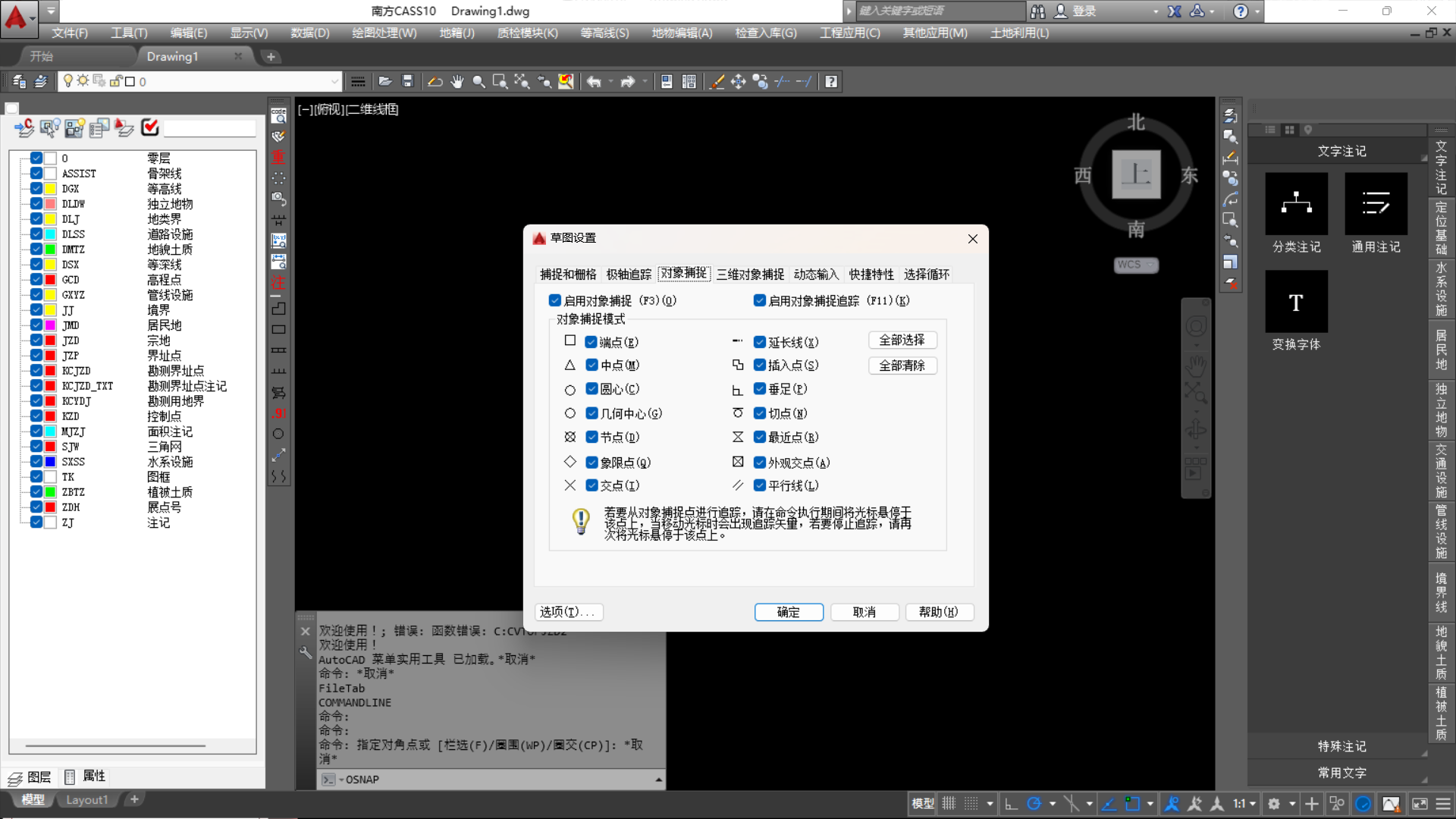Open the layer selection dropdown in toolbar
1456x819 pixels.
pos(334,82)
